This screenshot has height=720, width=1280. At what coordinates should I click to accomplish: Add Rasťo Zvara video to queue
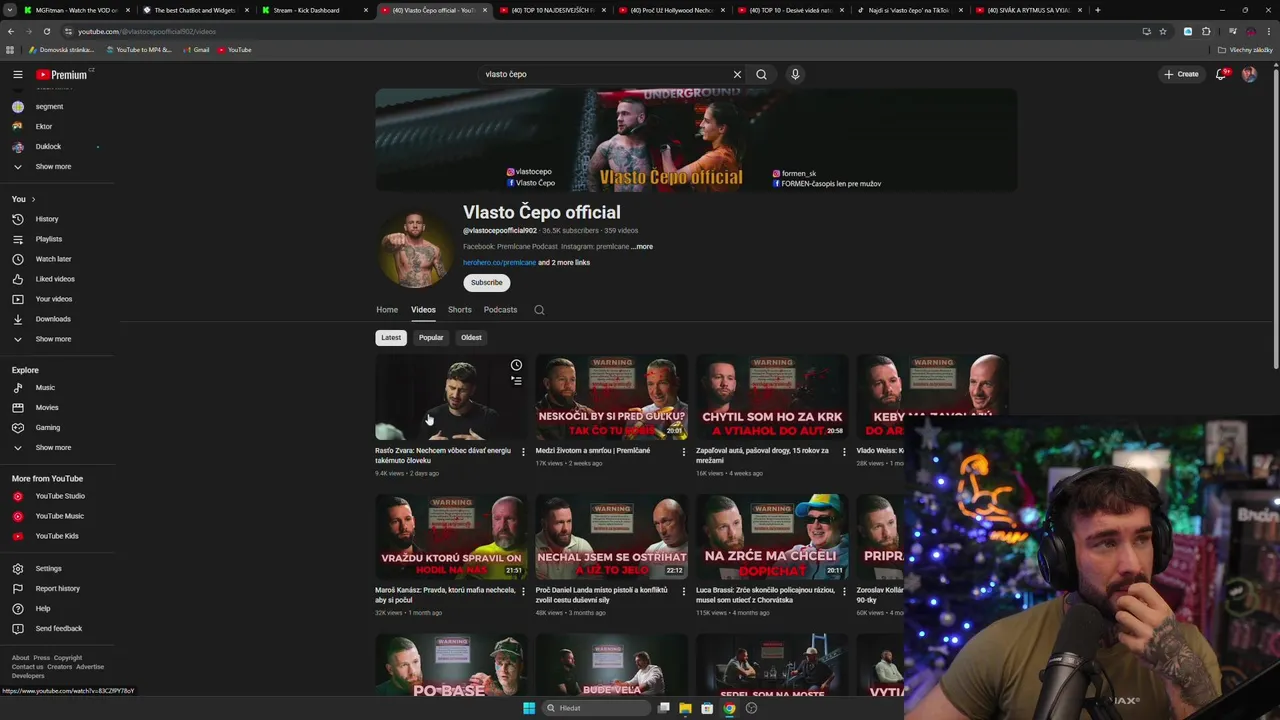tap(516, 380)
